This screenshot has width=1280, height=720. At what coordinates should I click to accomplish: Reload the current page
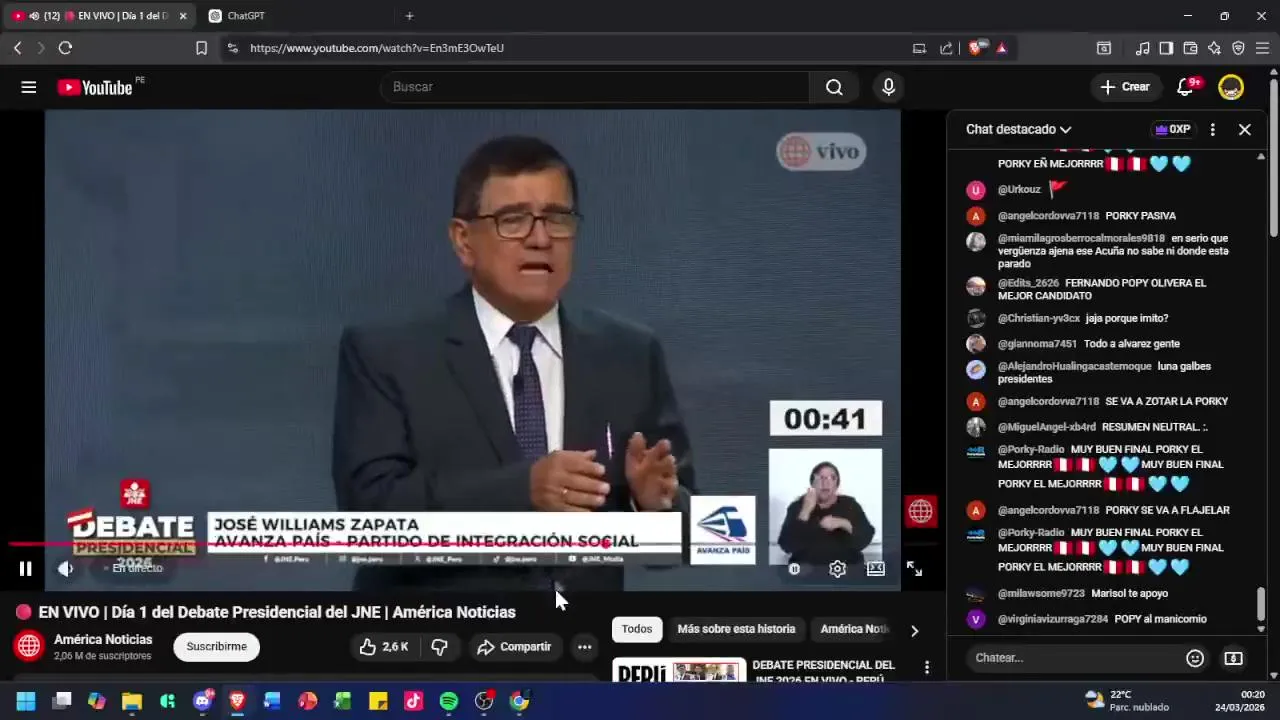coord(65,48)
